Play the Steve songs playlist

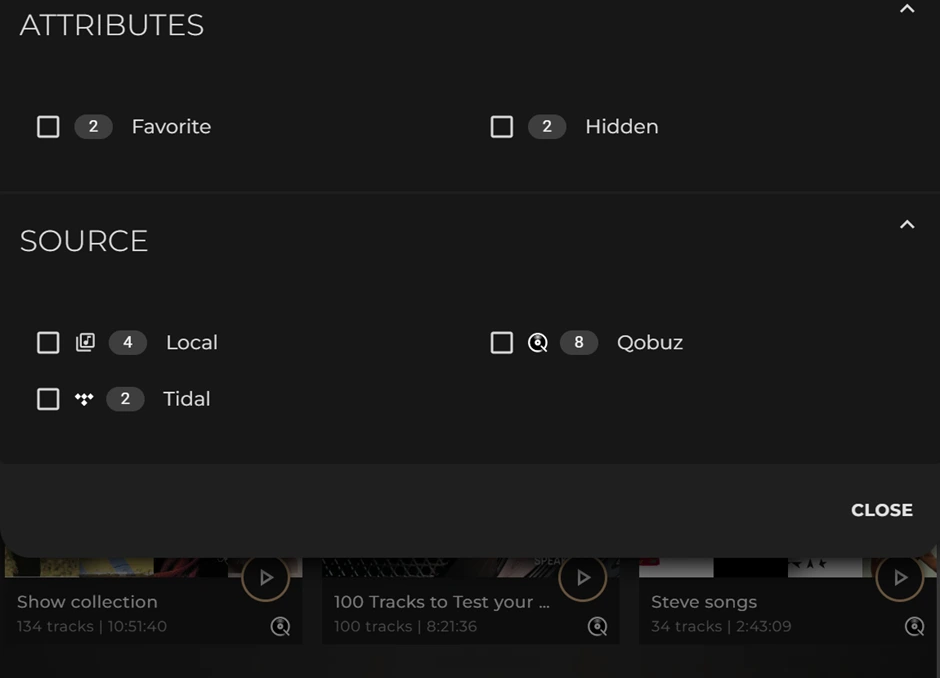[900, 577]
